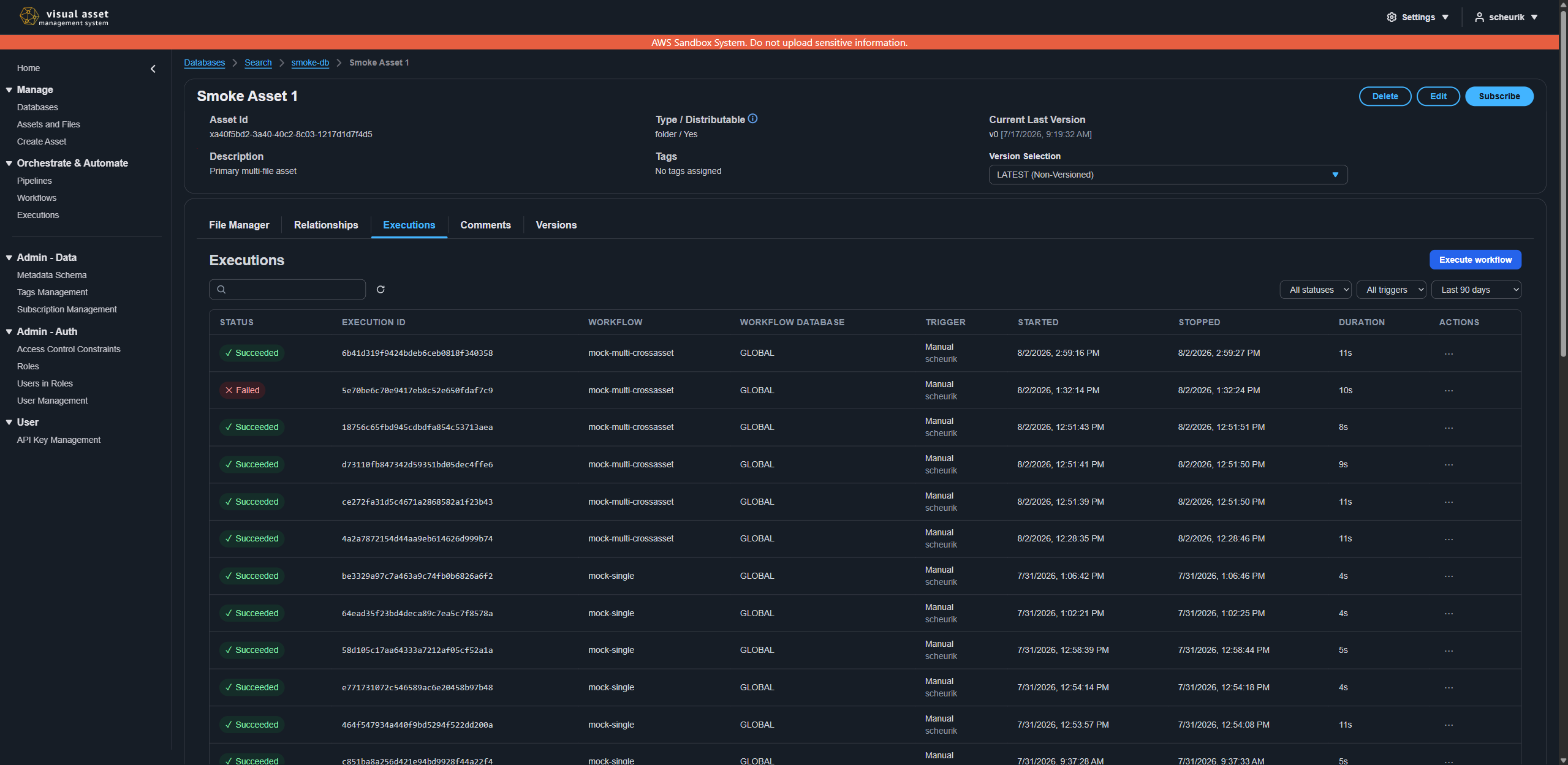Click Execute workflow button
1568x765 pixels.
pyautogui.click(x=1475, y=260)
